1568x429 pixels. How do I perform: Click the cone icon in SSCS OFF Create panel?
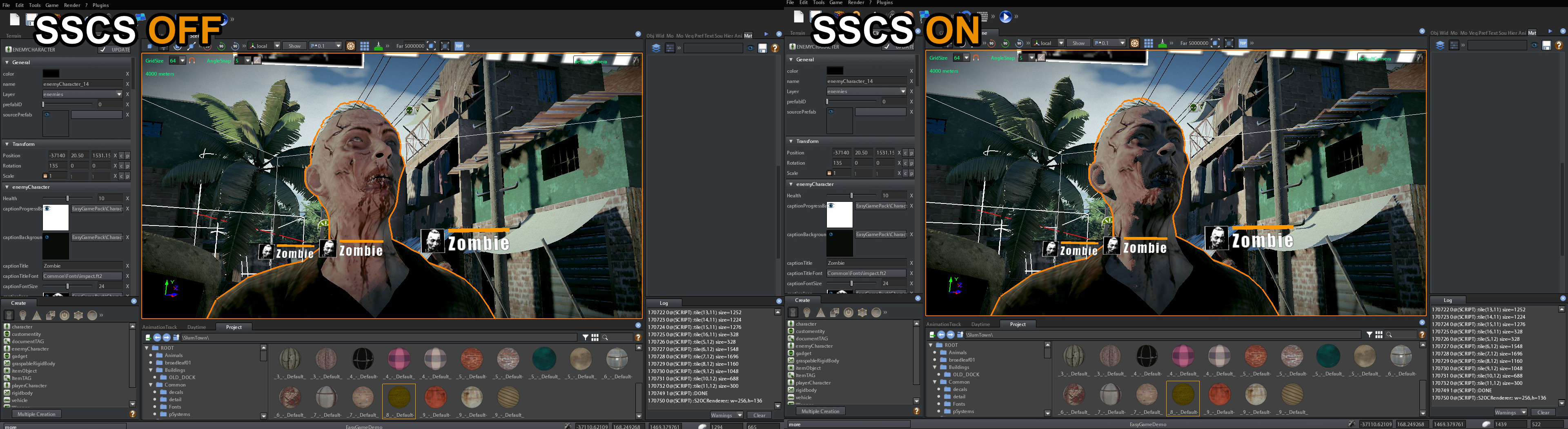36,315
